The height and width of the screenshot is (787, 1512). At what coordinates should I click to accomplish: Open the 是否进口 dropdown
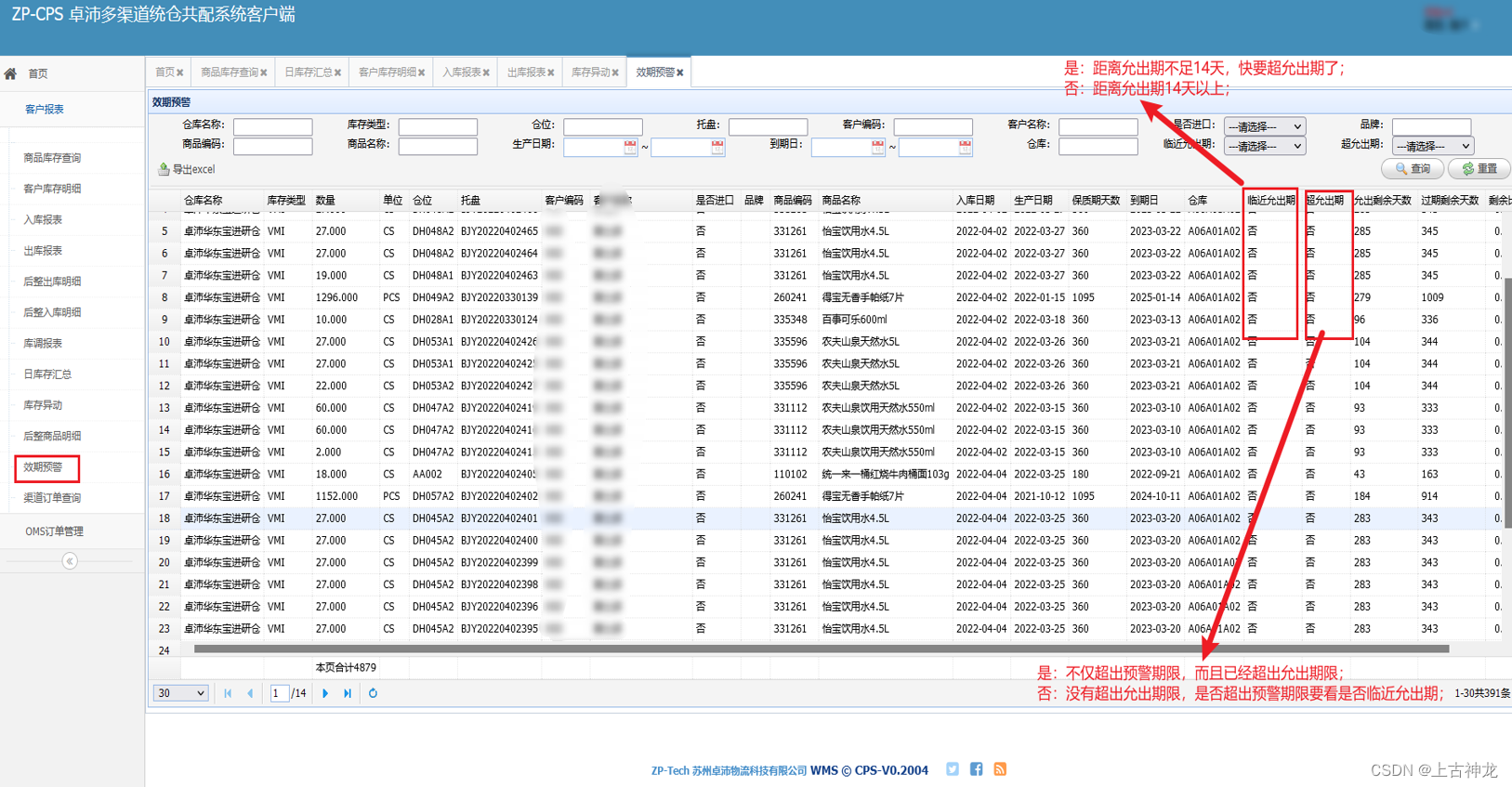tap(1265, 126)
